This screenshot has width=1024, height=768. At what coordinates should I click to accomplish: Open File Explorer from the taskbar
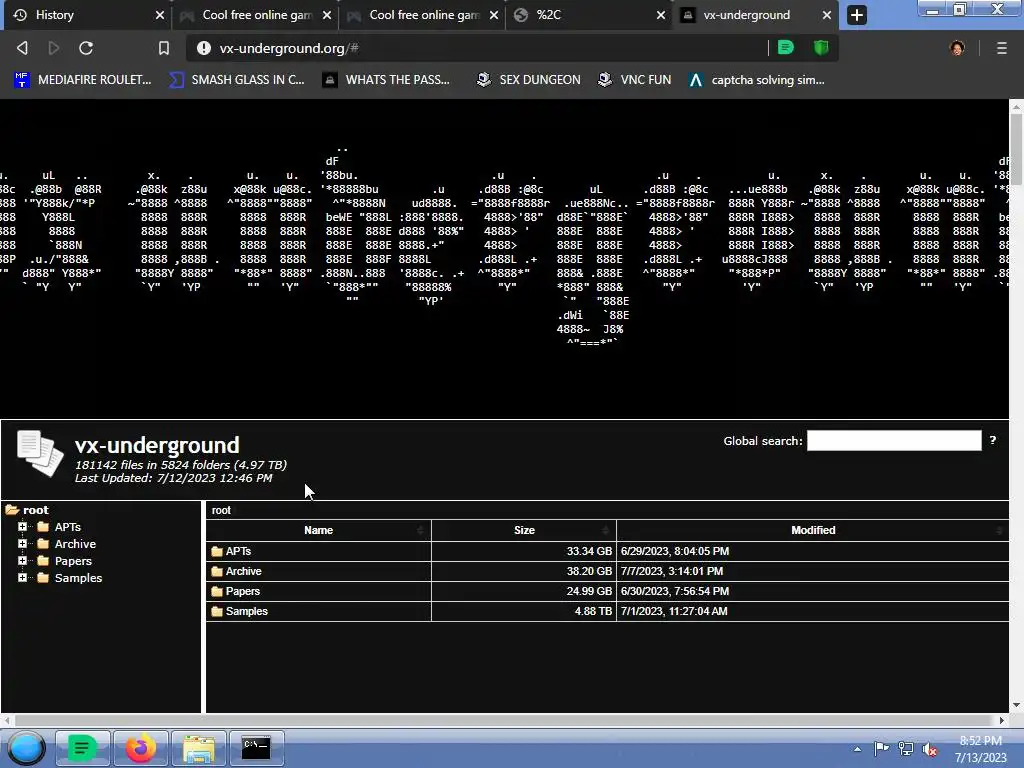[199, 748]
